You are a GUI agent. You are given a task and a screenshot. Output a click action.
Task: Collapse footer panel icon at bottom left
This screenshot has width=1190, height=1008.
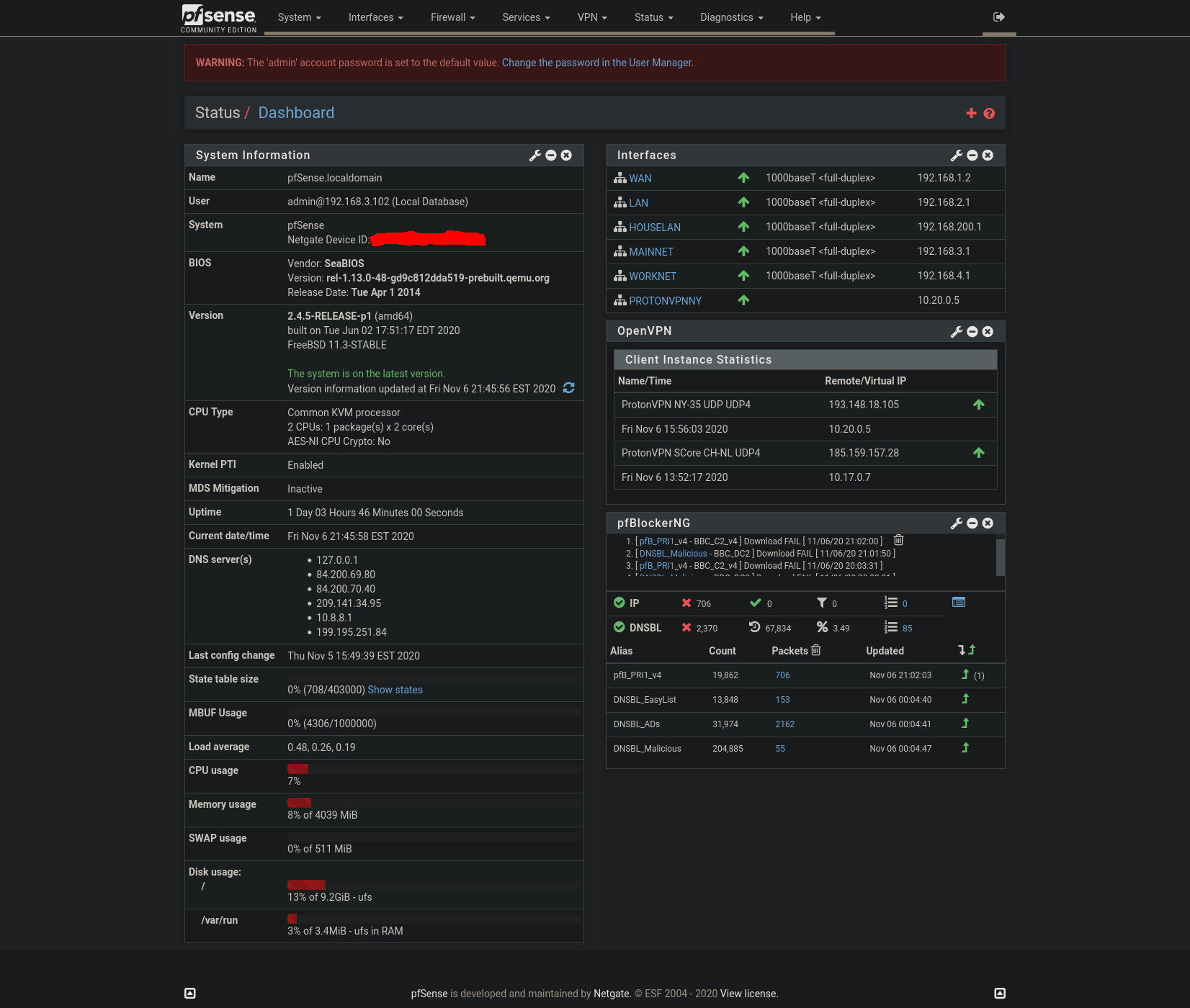coord(190,994)
